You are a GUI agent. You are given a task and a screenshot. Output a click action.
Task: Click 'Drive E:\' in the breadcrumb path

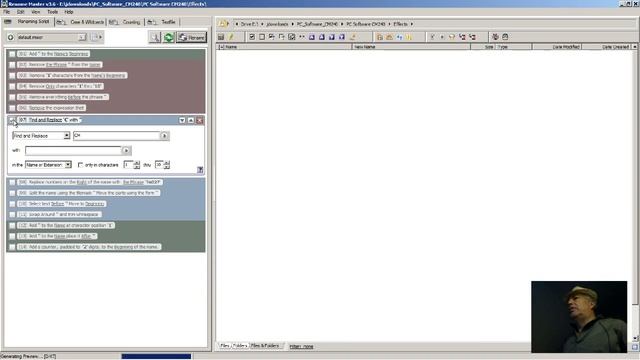[249, 24]
